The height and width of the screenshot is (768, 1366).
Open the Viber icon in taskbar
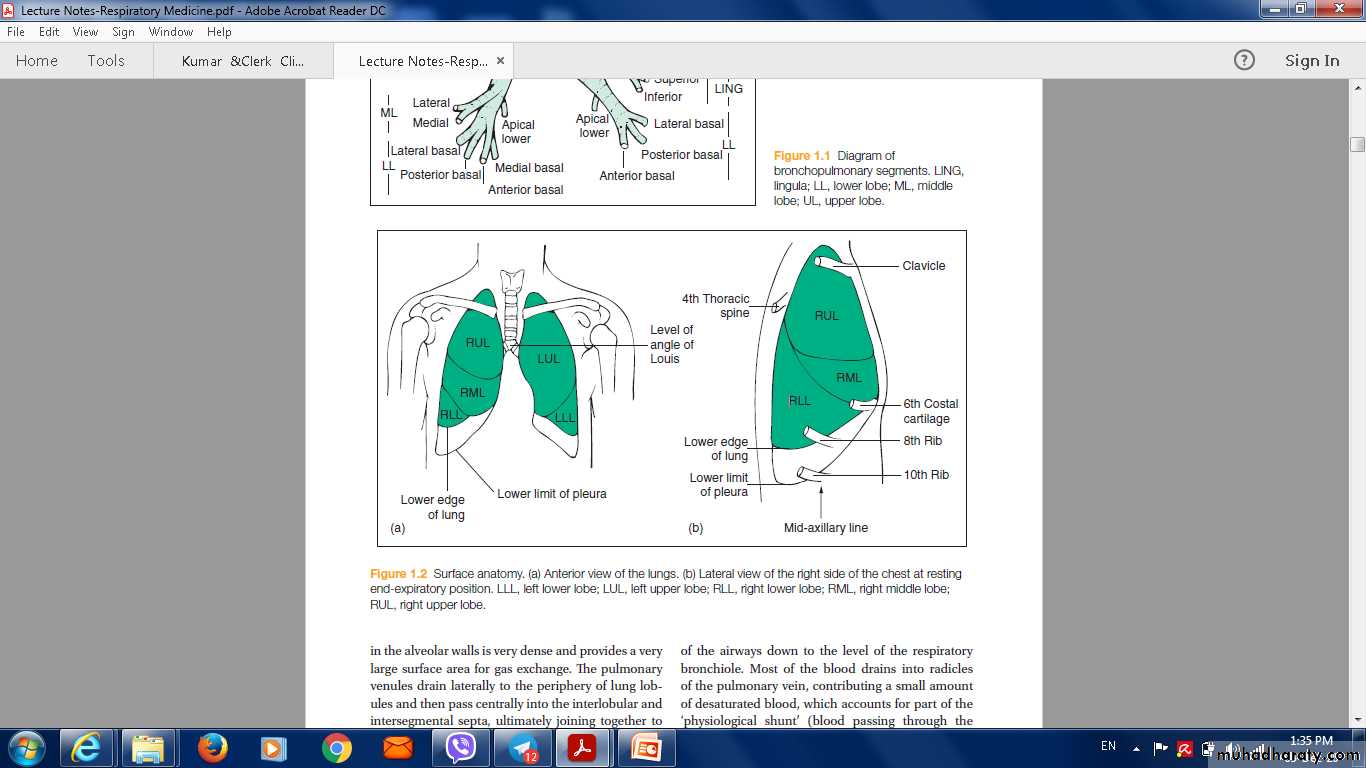point(461,748)
